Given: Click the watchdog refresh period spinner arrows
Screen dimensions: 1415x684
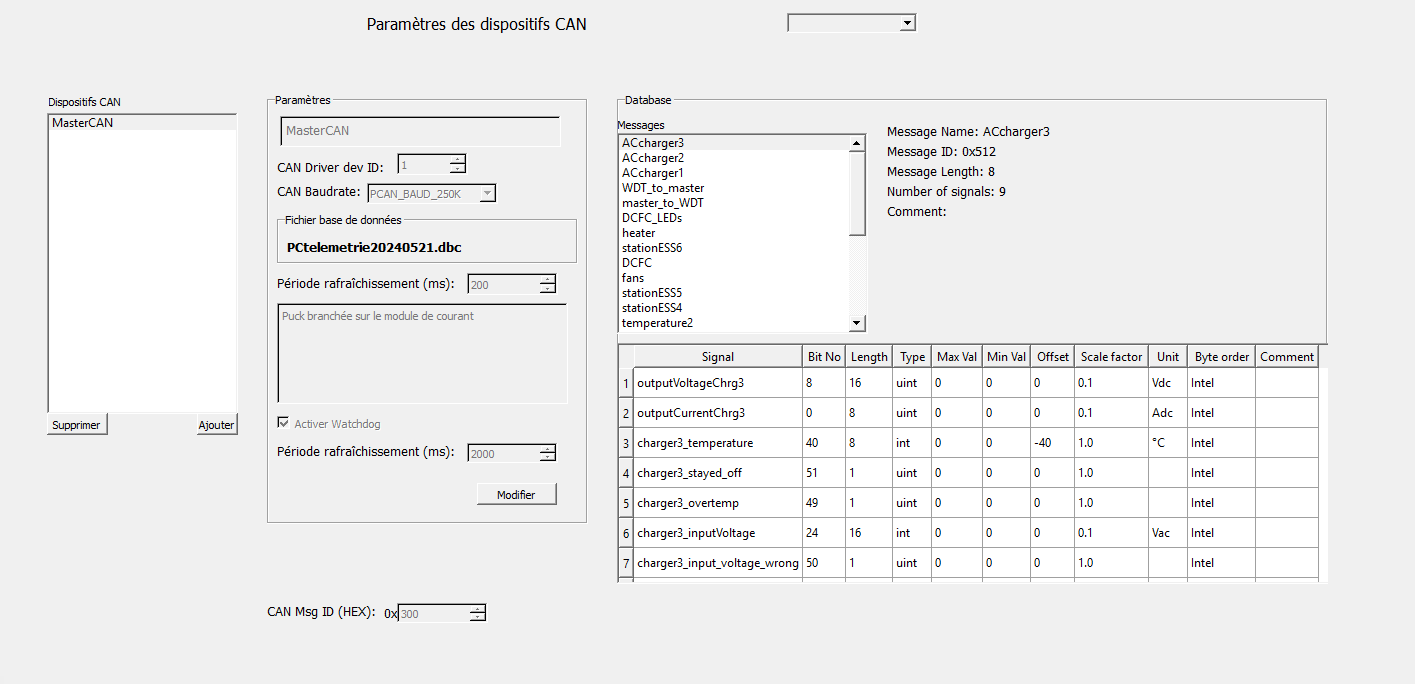Looking at the screenshot, I should [547, 453].
